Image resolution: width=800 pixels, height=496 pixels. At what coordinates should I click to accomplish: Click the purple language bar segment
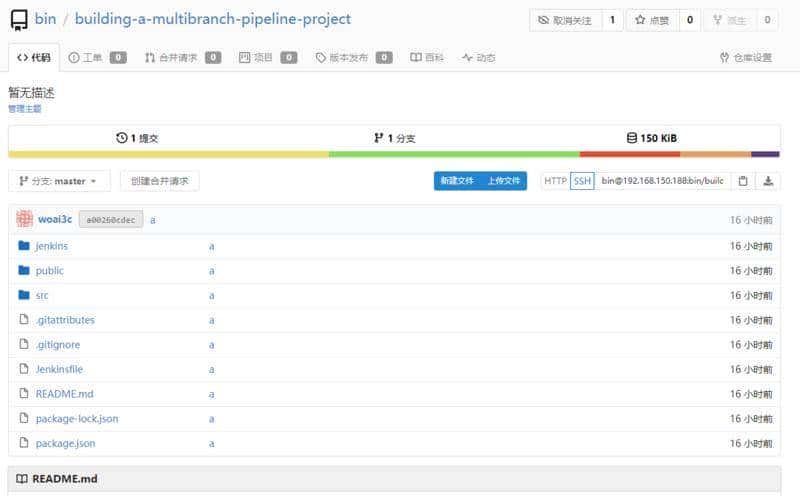pos(765,154)
